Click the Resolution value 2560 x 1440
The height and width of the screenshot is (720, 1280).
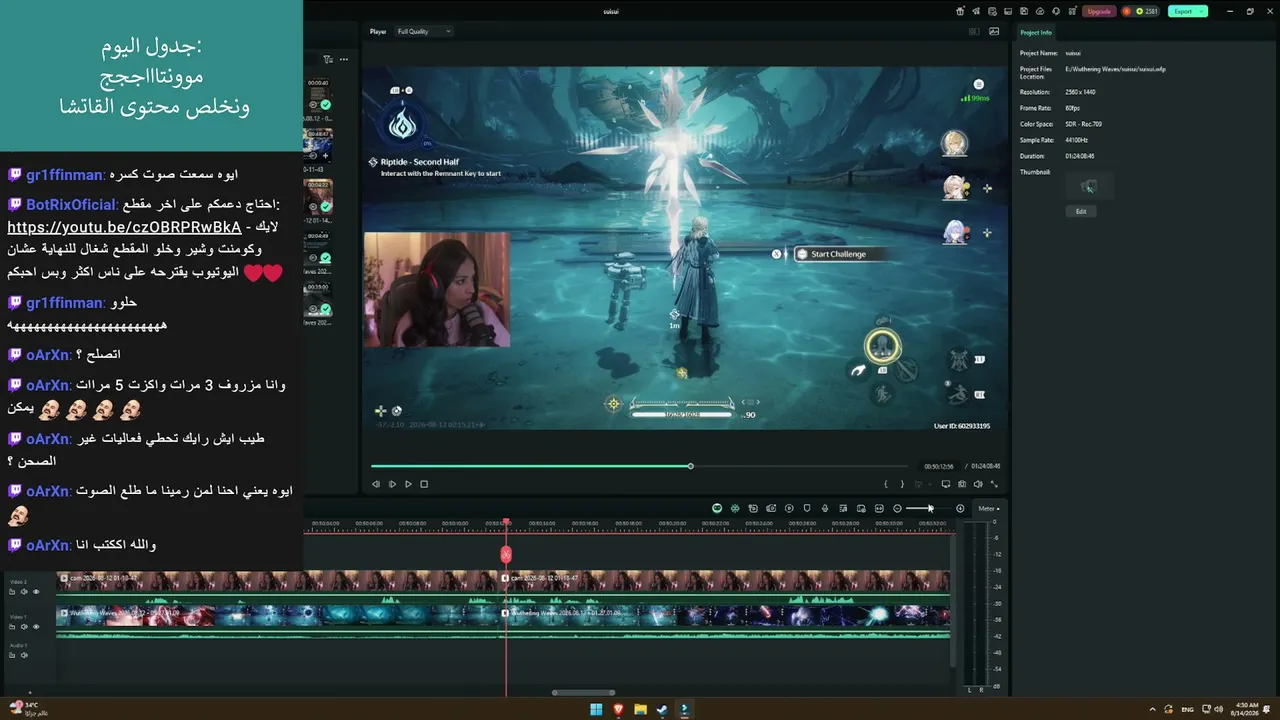(x=1081, y=92)
